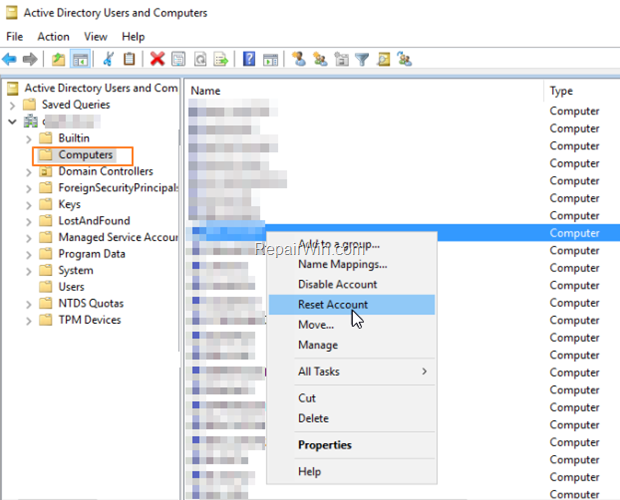Toggle the Show/Hide Console Tree icon
620x500 pixels.
pyautogui.click(x=80, y=60)
